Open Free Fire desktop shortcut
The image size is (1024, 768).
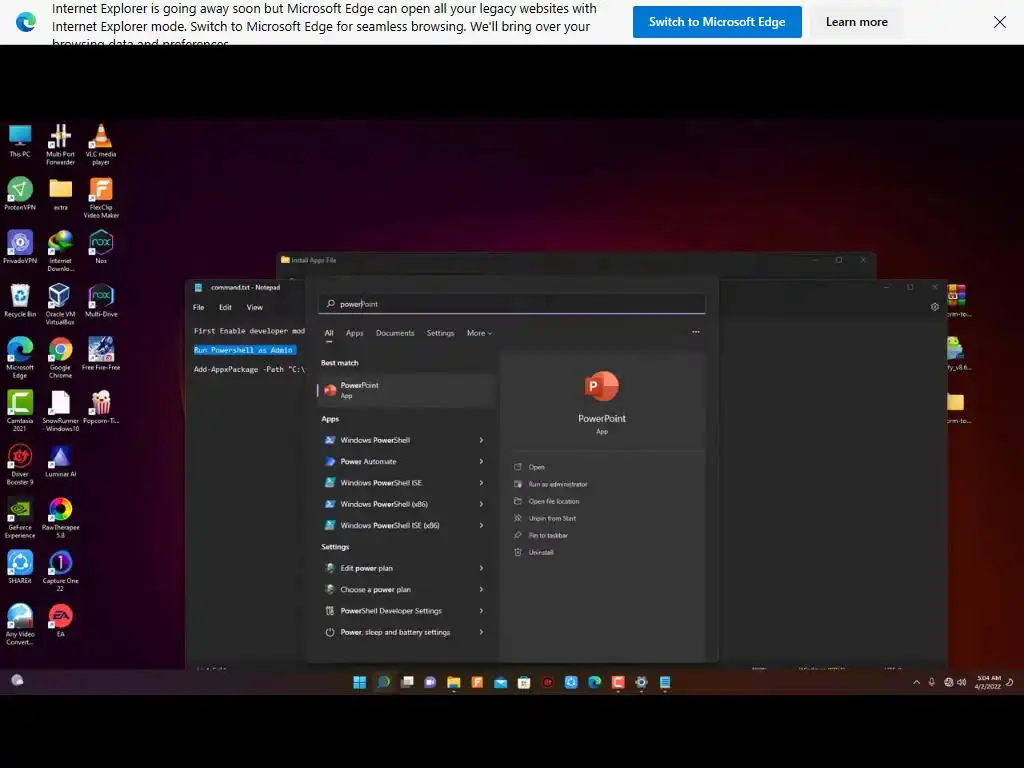point(101,353)
